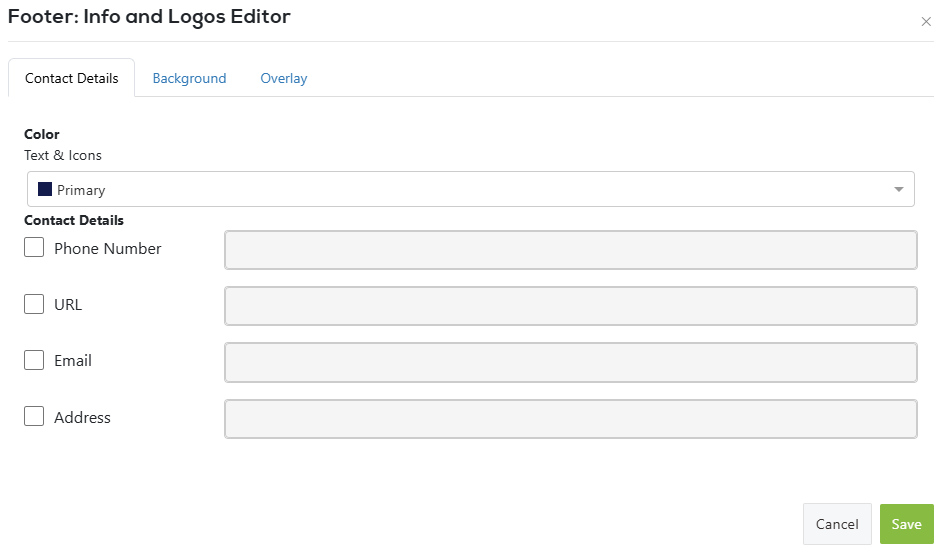The image size is (946, 553).
Task: Tick the URL checkbox
Action: [34, 304]
